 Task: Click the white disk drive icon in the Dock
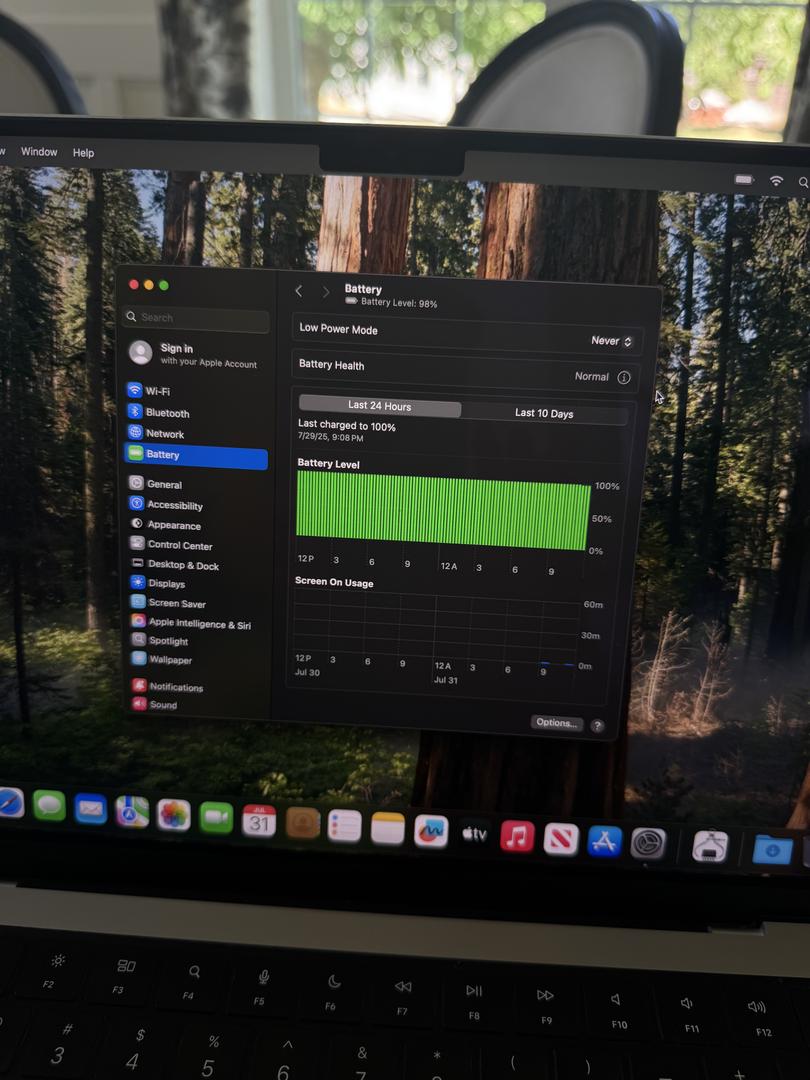tap(710, 847)
